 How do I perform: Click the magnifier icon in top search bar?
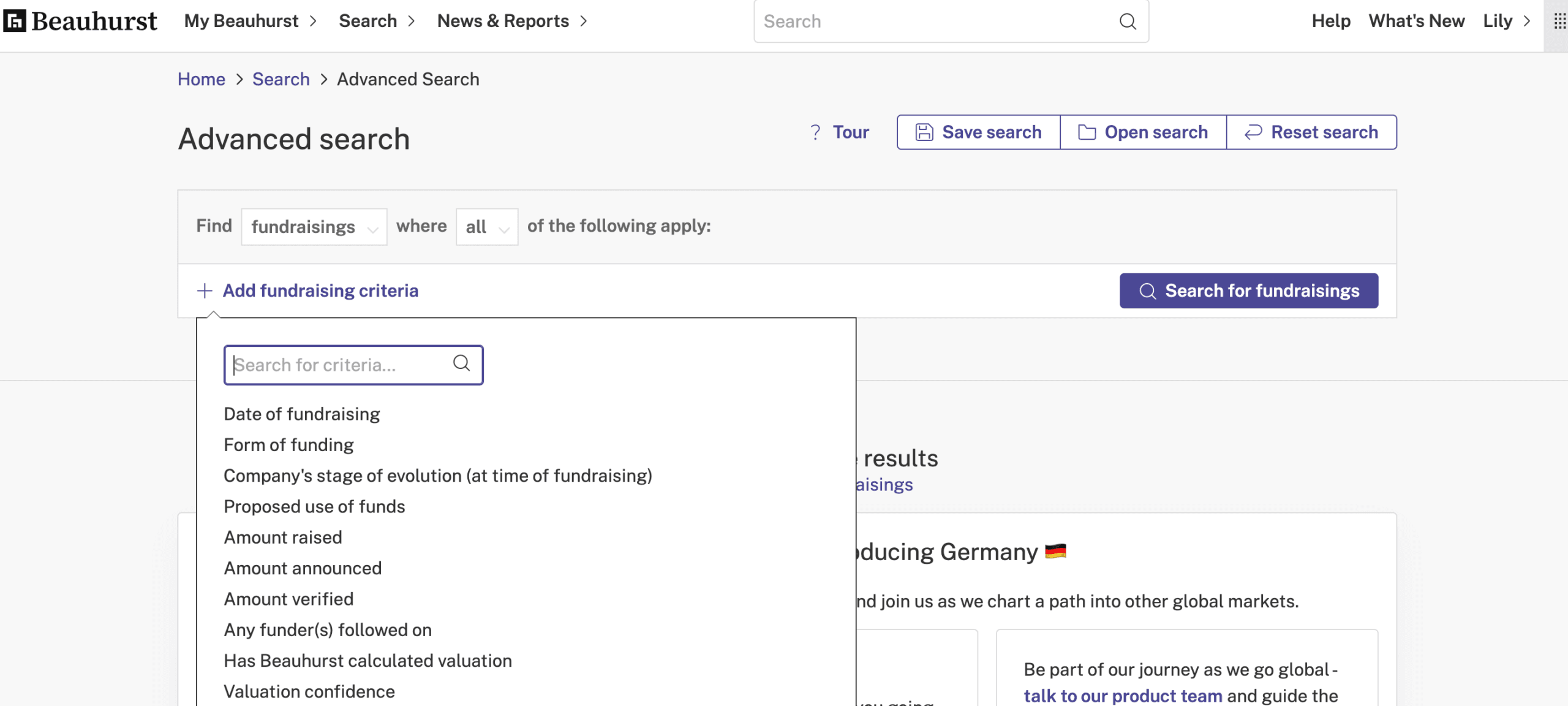tap(1128, 21)
